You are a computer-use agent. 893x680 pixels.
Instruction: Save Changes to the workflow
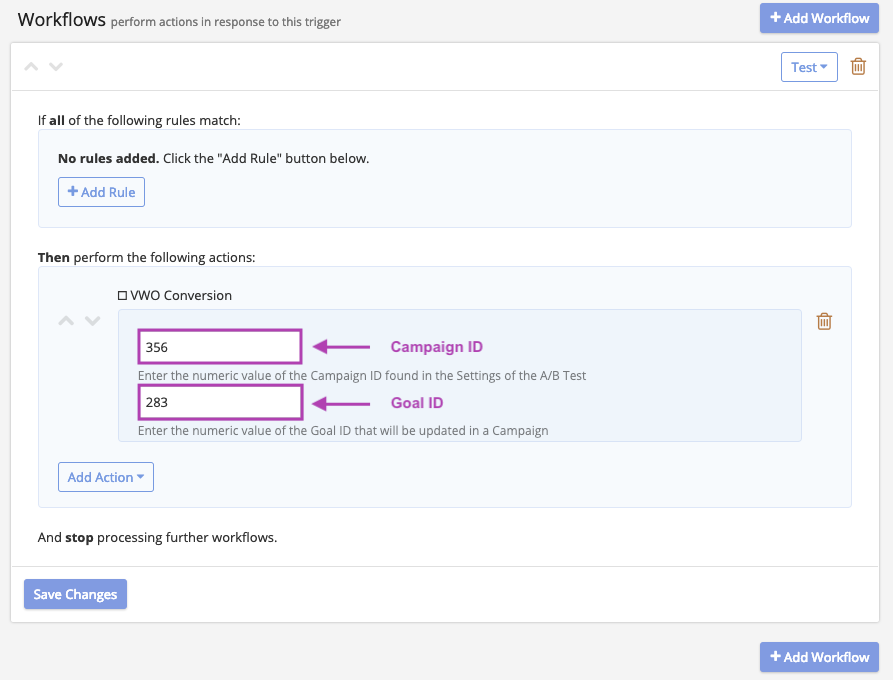(75, 594)
